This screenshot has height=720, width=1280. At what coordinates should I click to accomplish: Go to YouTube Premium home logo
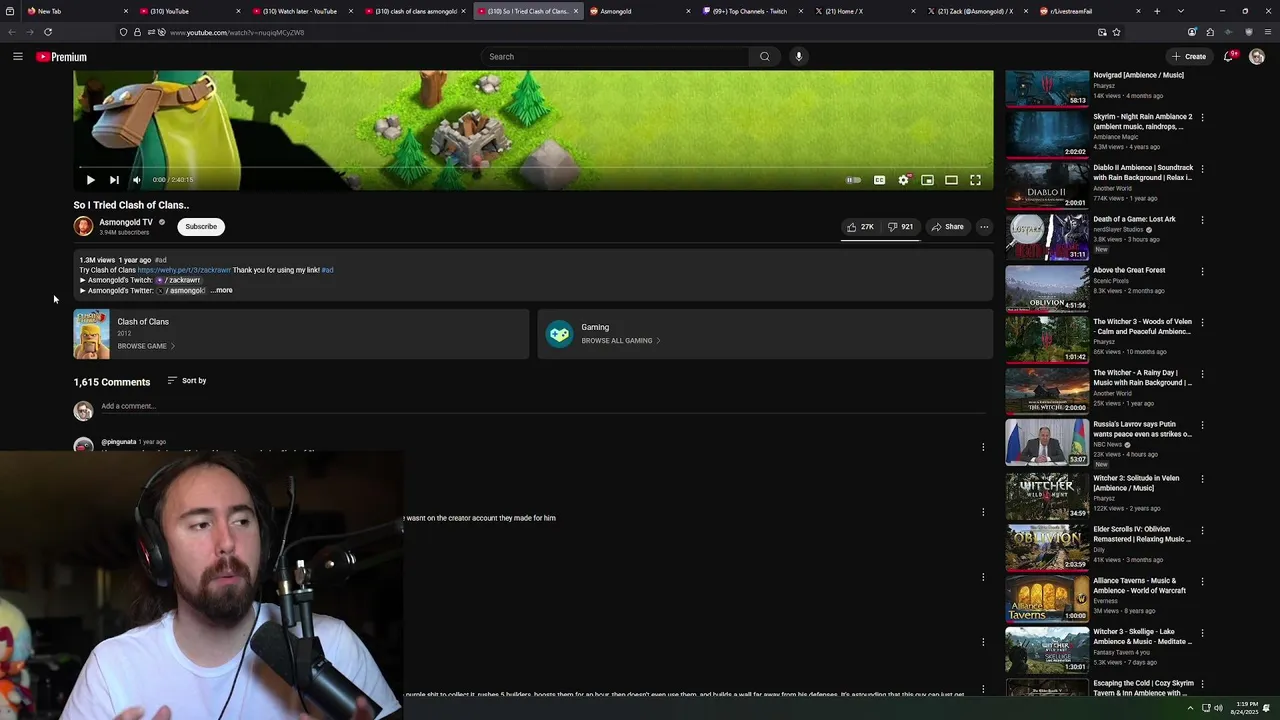(x=61, y=57)
